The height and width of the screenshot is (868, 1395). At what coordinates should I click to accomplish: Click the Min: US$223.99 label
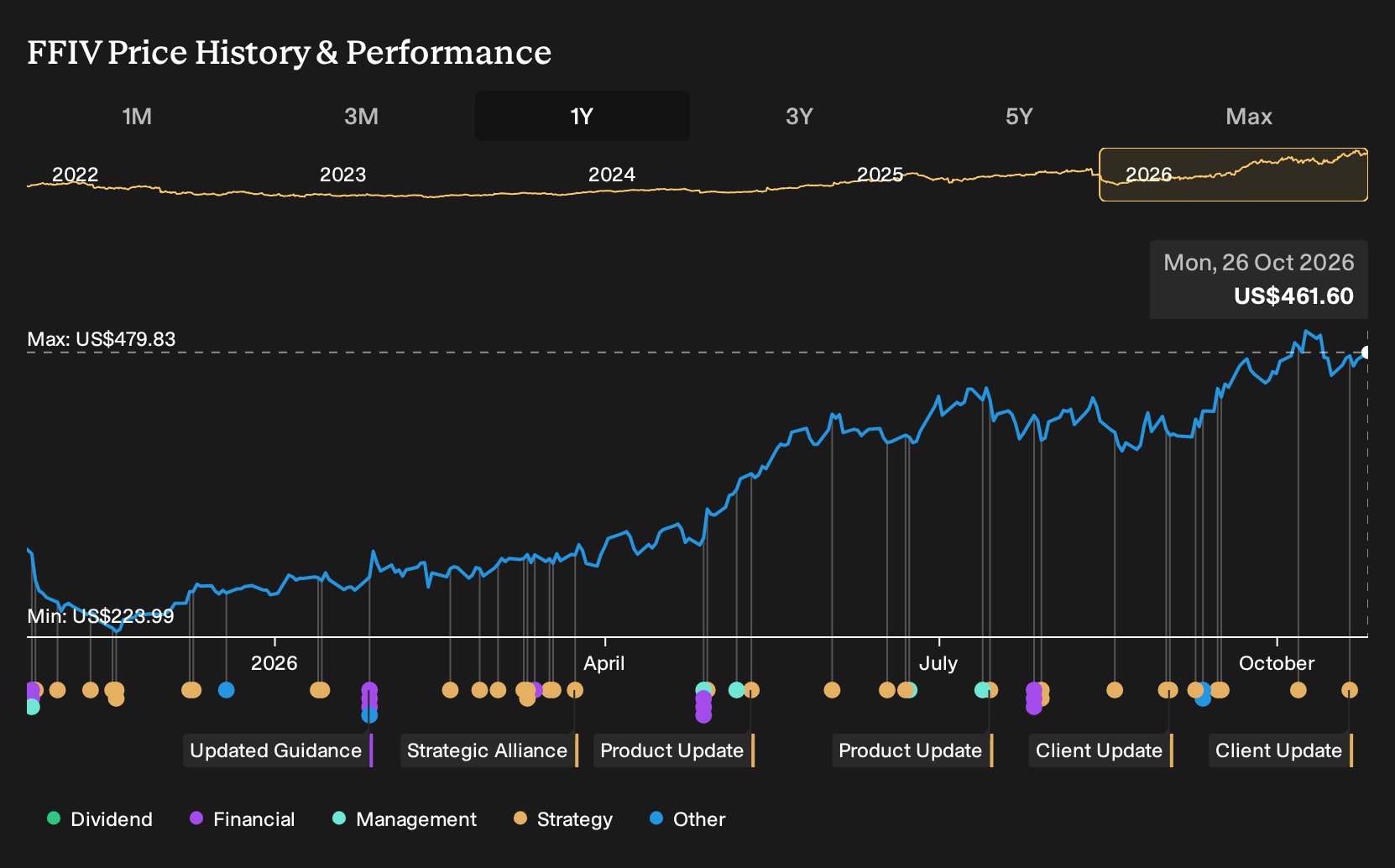click(x=101, y=616)
